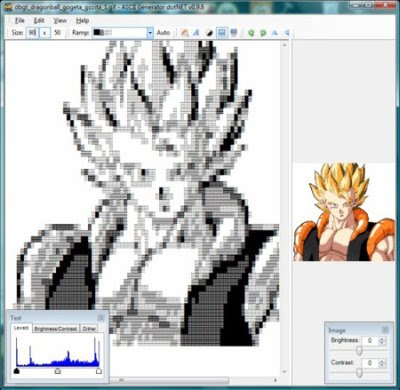
Task: Click the x lock-ratio button between sizes
Action: 45,33
